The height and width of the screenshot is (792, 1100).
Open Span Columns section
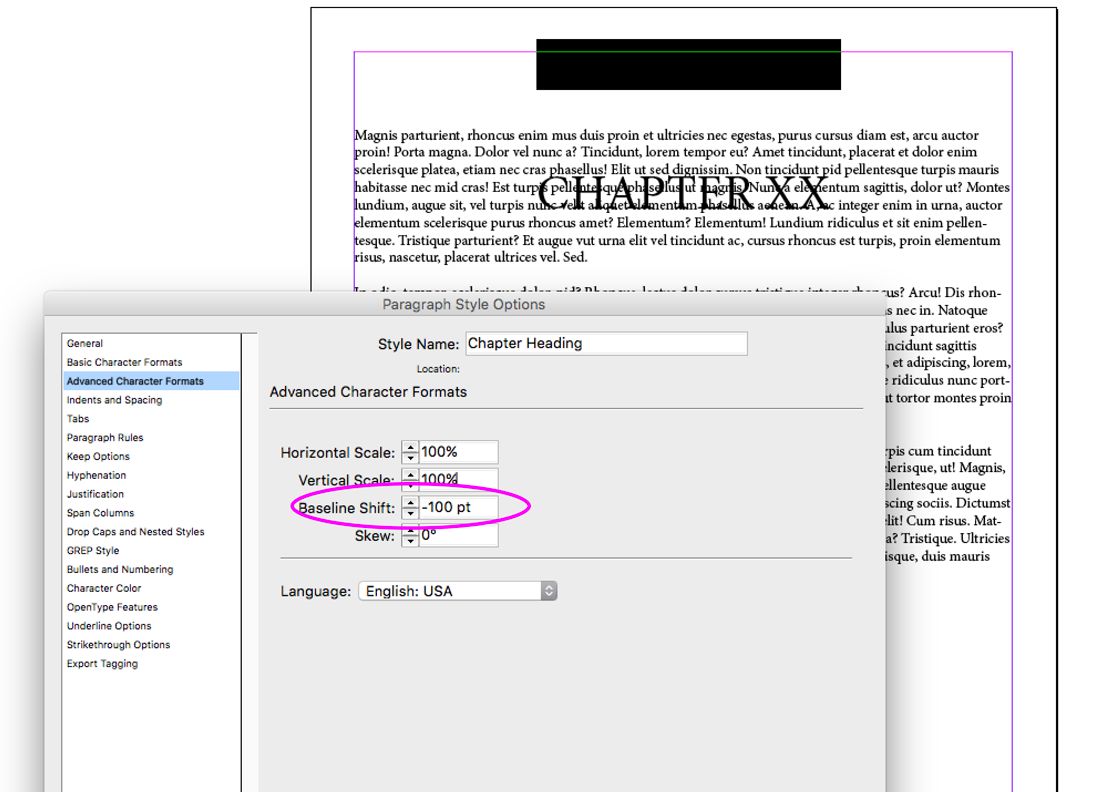click(x=100, y=513)
